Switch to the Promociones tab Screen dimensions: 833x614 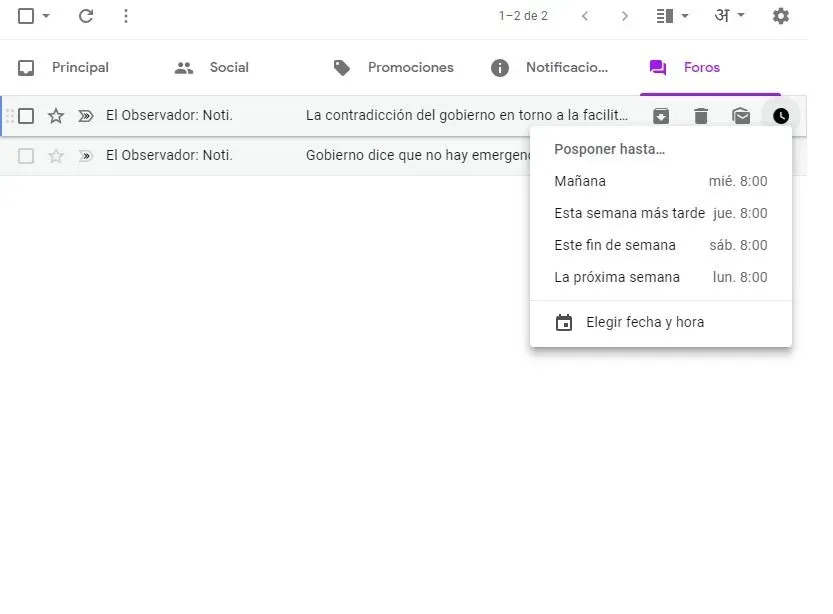click(x=393, y=68)
